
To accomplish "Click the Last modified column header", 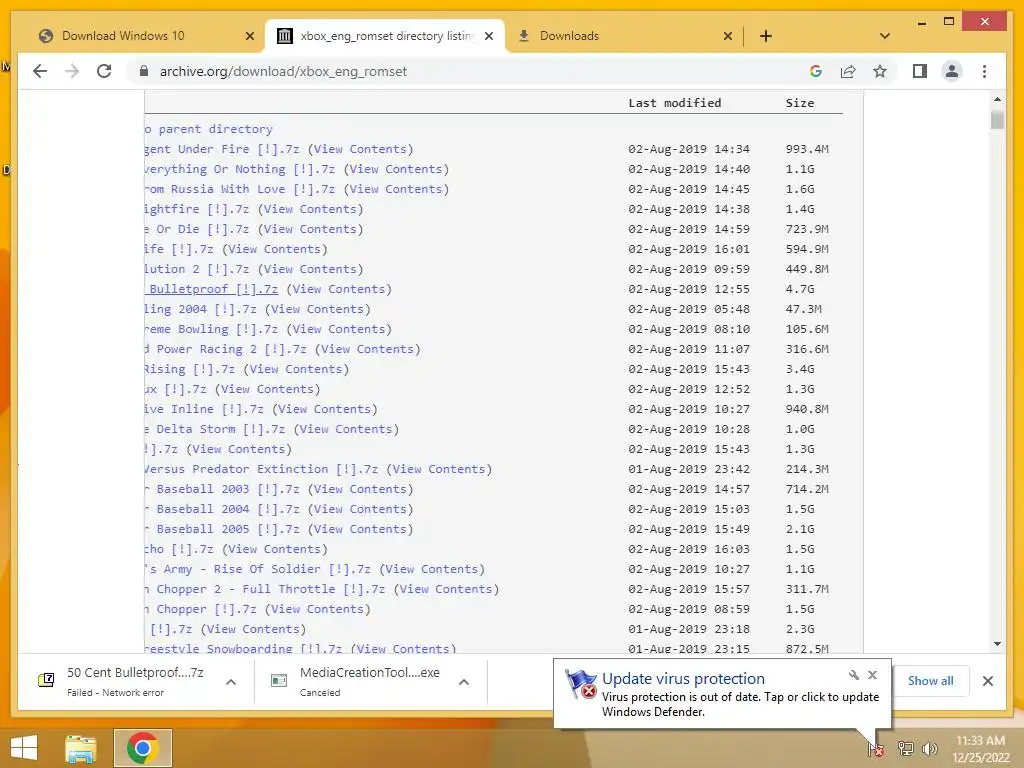I will pos(675,103).
